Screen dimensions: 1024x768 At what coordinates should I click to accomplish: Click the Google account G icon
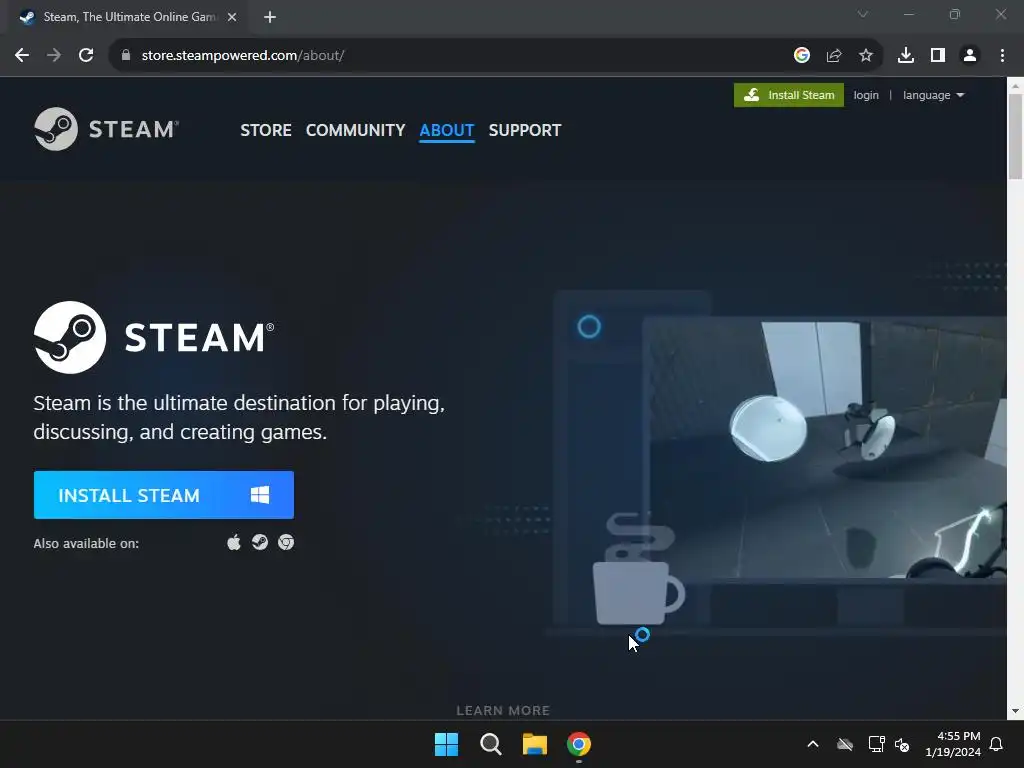802,56
